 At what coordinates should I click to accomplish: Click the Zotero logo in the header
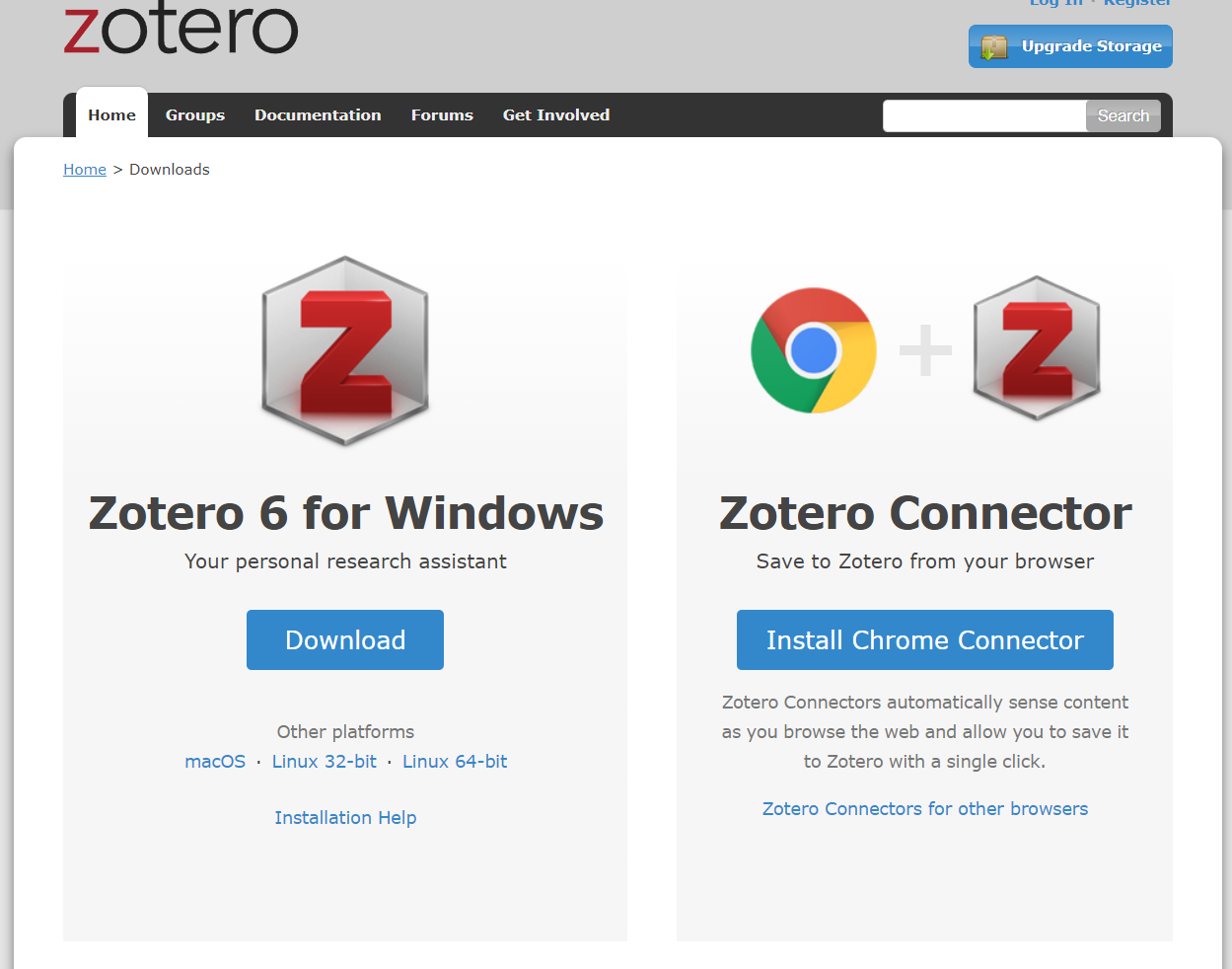pos(181,28)
